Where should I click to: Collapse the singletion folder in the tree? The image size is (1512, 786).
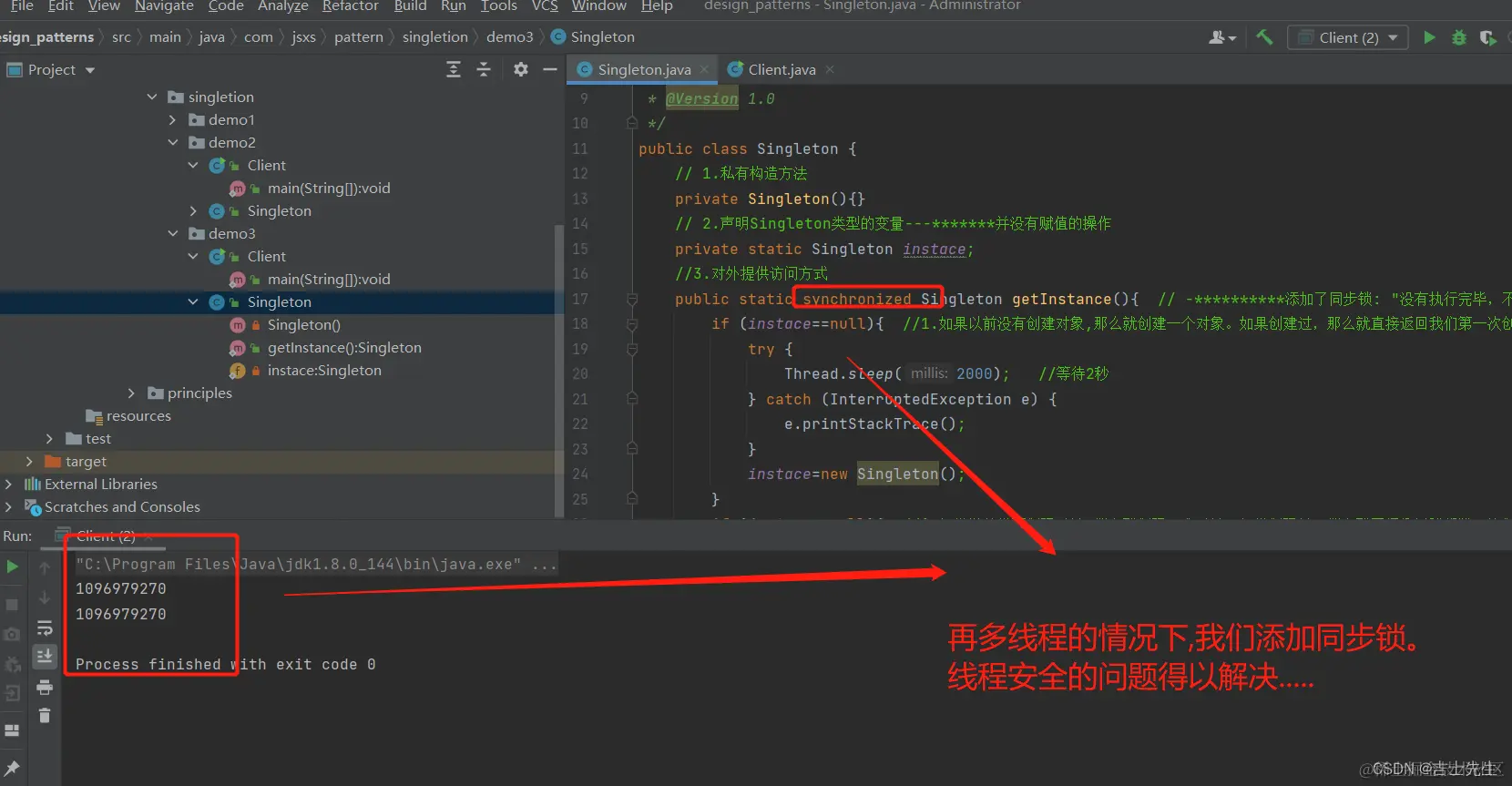152,97
